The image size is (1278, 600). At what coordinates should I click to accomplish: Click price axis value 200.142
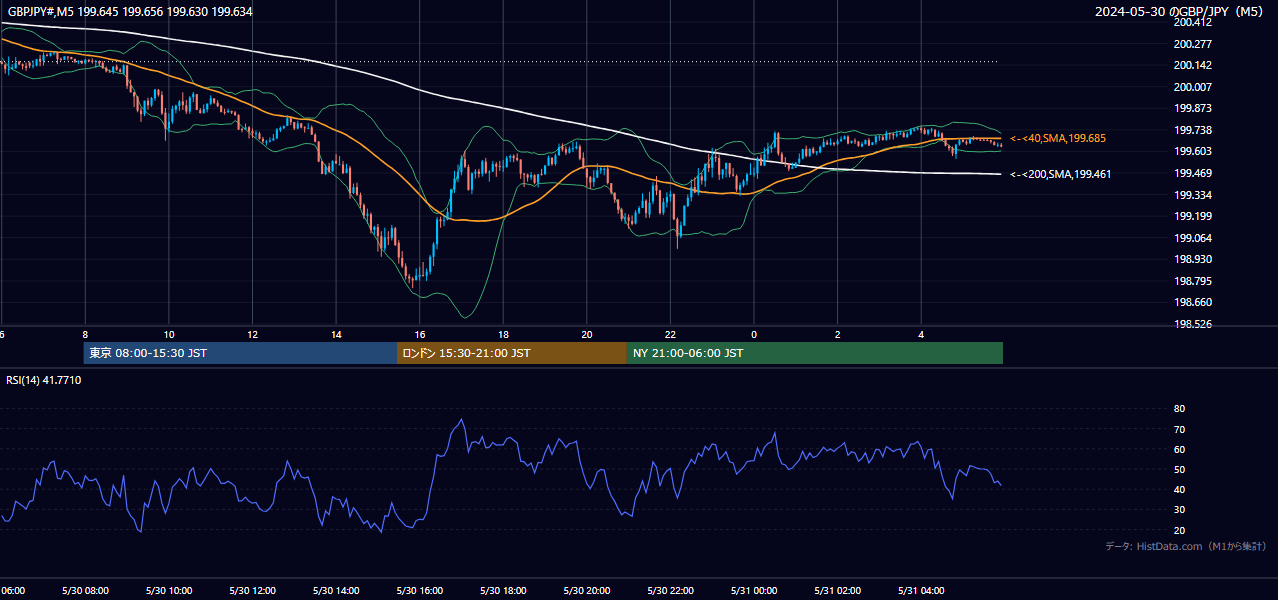click(x=1192, y=65)
